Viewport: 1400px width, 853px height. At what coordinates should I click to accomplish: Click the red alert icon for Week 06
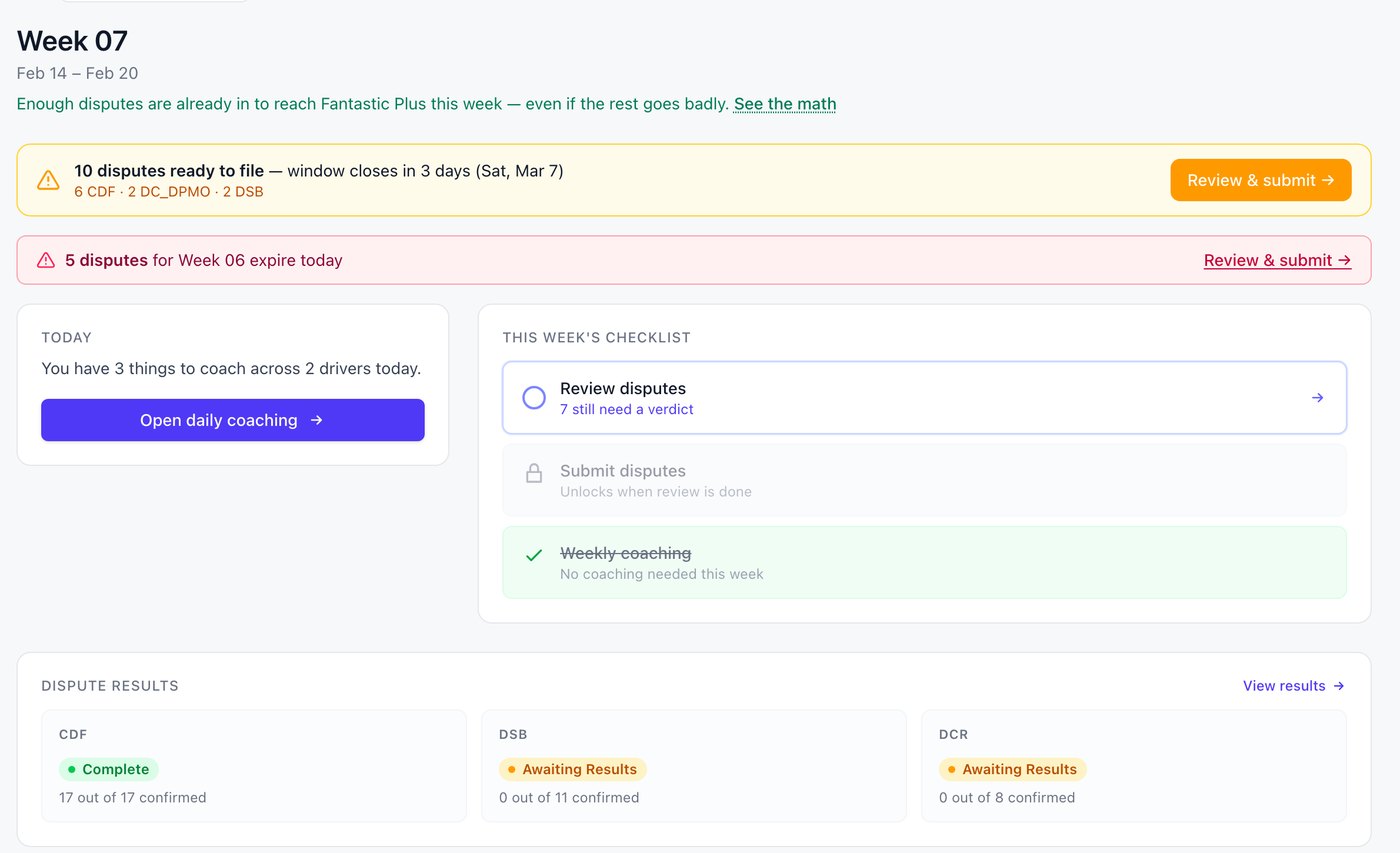click(x=46, y=260)
